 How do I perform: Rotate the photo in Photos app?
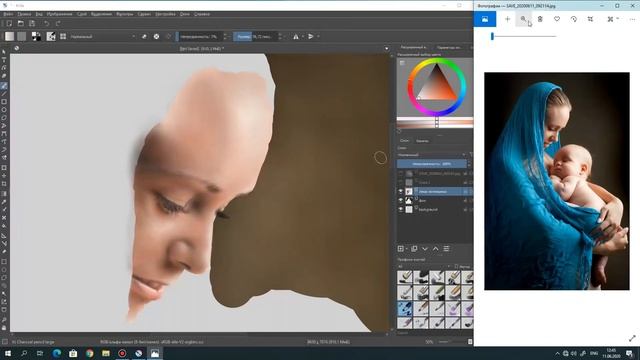573,19
